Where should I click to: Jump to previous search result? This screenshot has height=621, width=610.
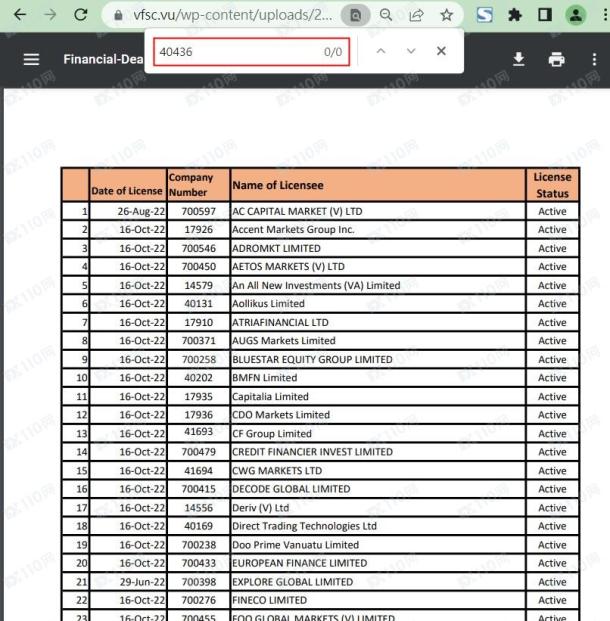[381, 51]
